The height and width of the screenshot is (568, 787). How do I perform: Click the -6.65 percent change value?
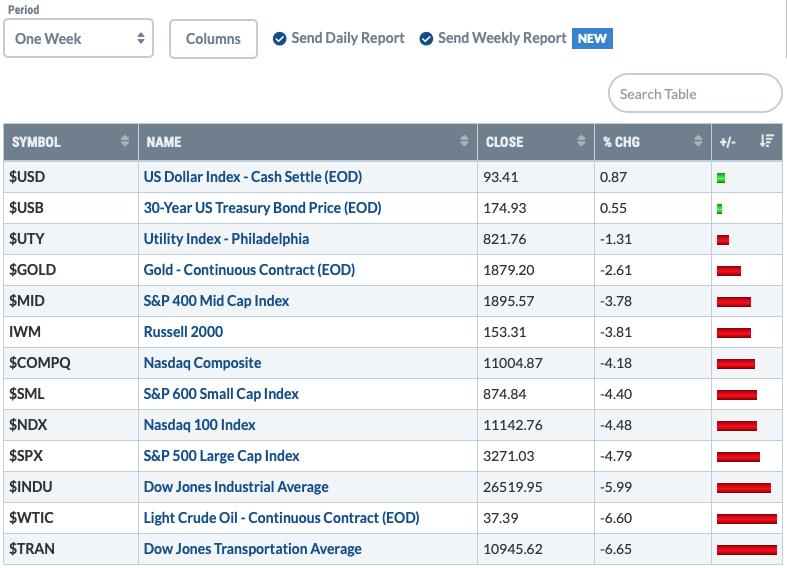(x=615, y=550)
